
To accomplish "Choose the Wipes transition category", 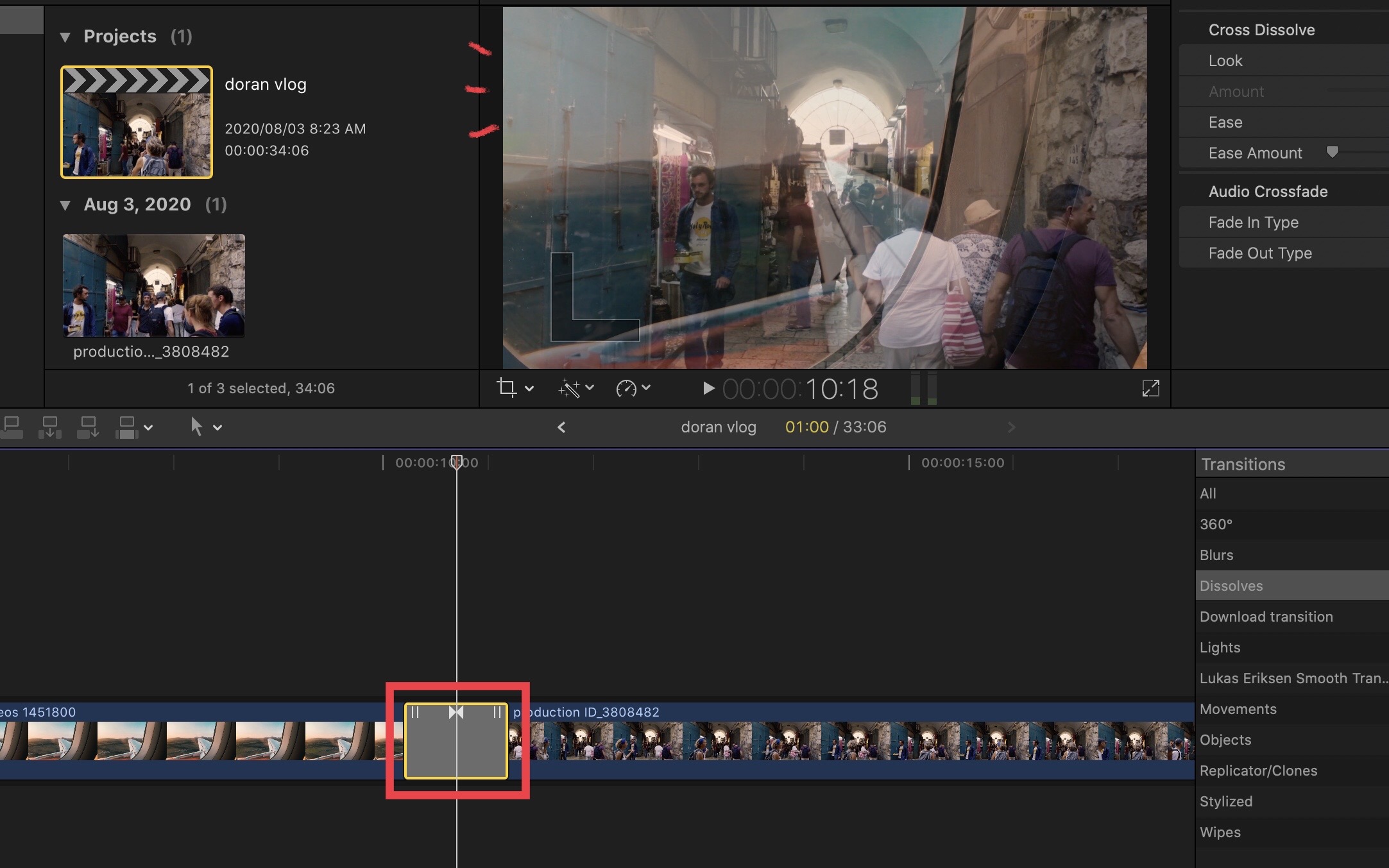I will [x=1220, y=832].
